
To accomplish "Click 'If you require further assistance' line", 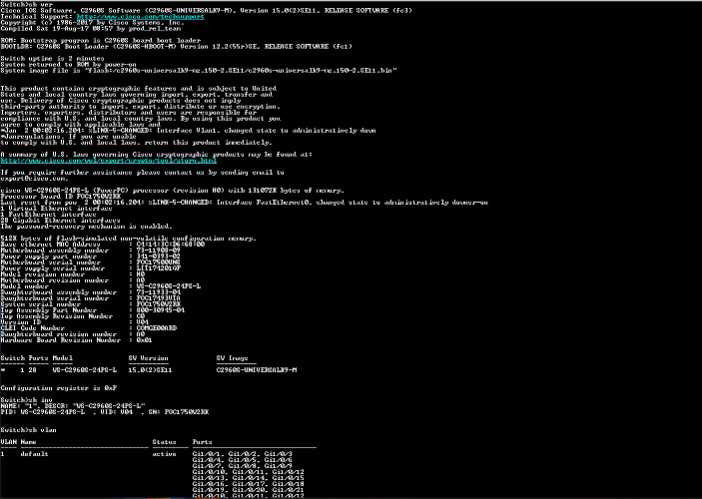I will 142,172.
